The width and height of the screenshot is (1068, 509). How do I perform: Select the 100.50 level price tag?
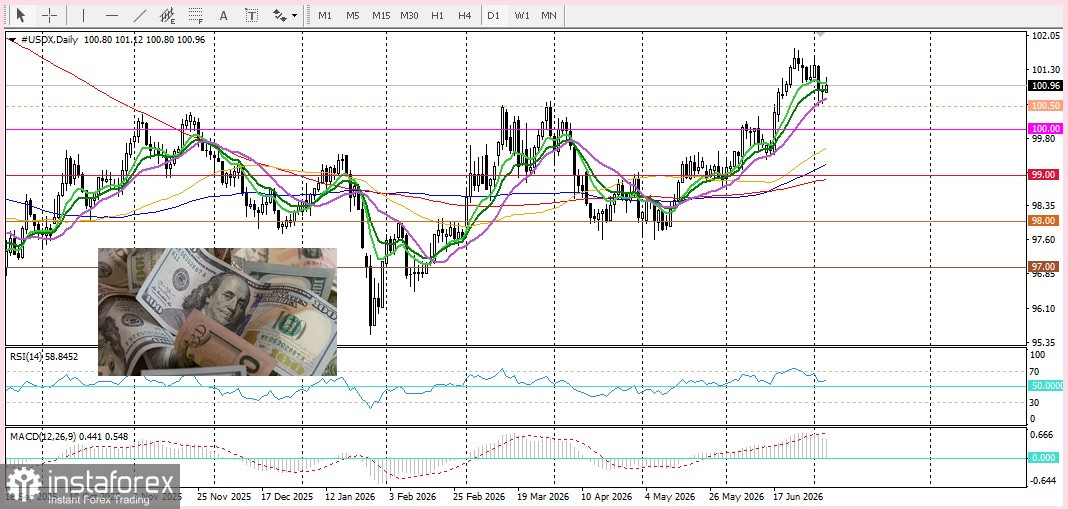[1046, 106]
